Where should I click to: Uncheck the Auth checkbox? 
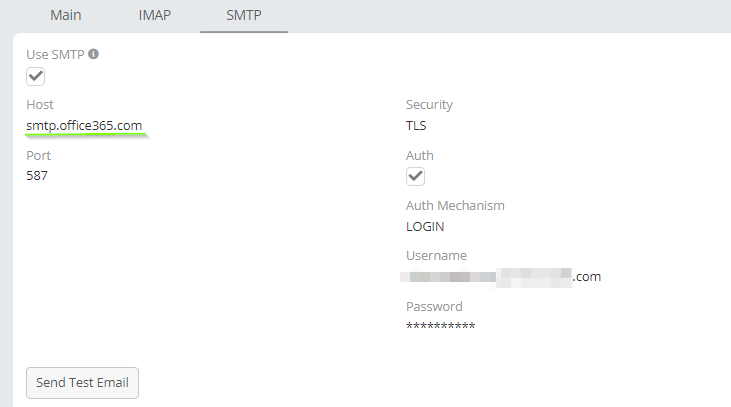tap(415, 176)
